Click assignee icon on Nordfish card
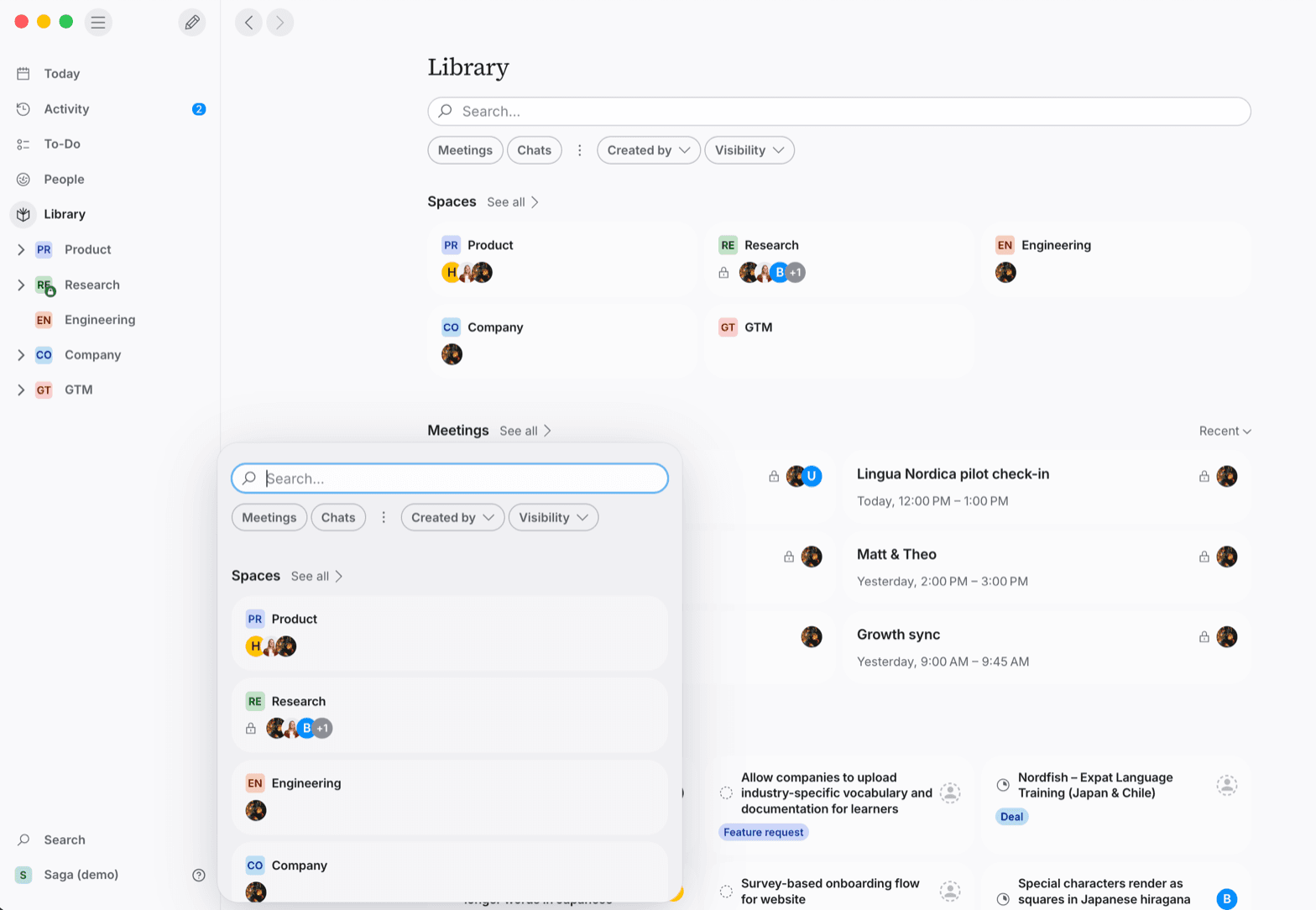The height and width of the screenshot is (910, 1316). [x=1227, y=786]
